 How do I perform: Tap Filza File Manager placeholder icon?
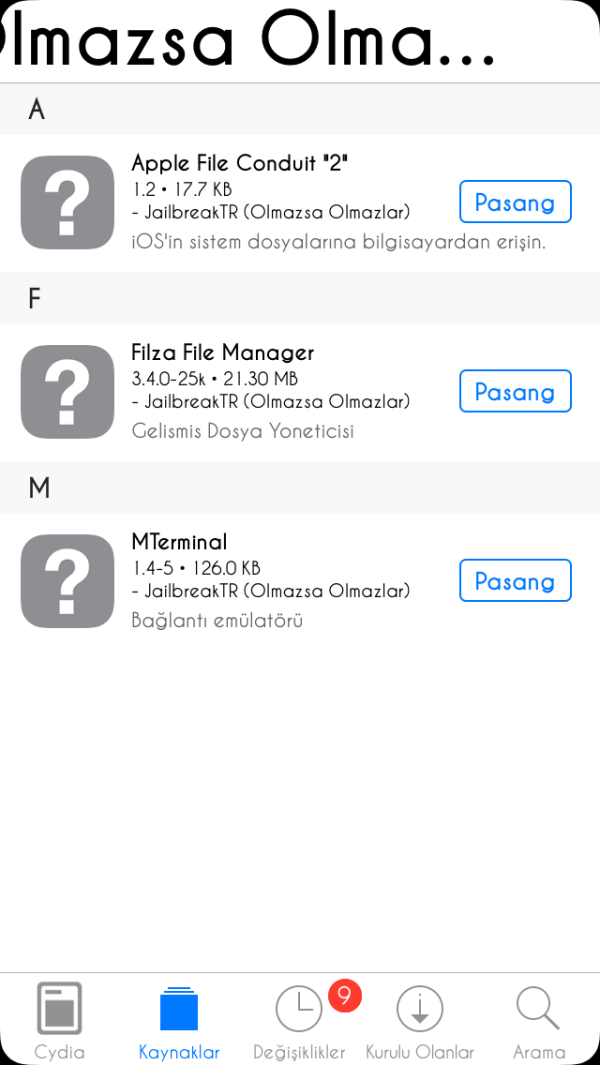pos(68,391)
